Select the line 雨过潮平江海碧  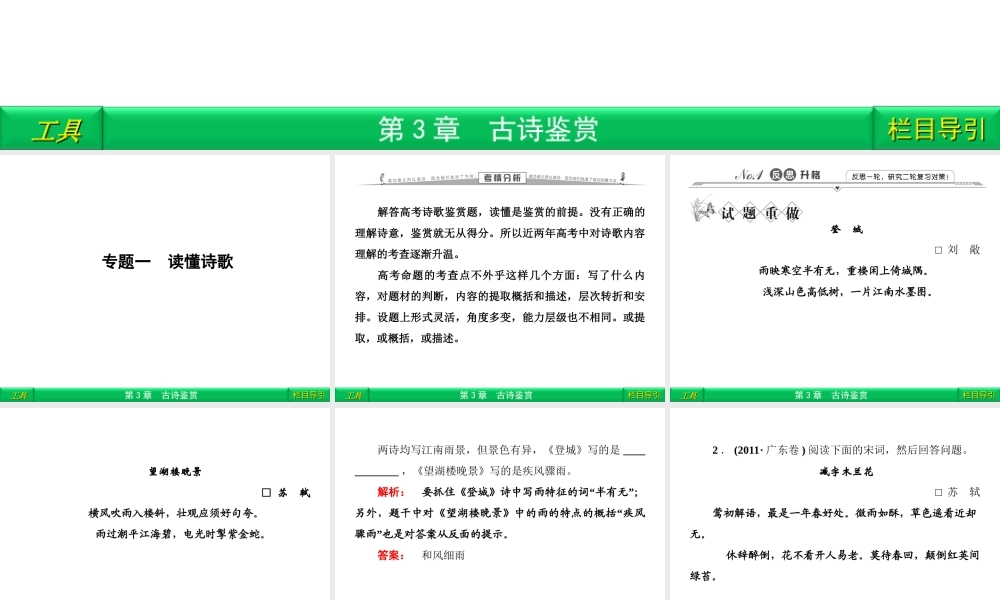click(x=180, y=534)
